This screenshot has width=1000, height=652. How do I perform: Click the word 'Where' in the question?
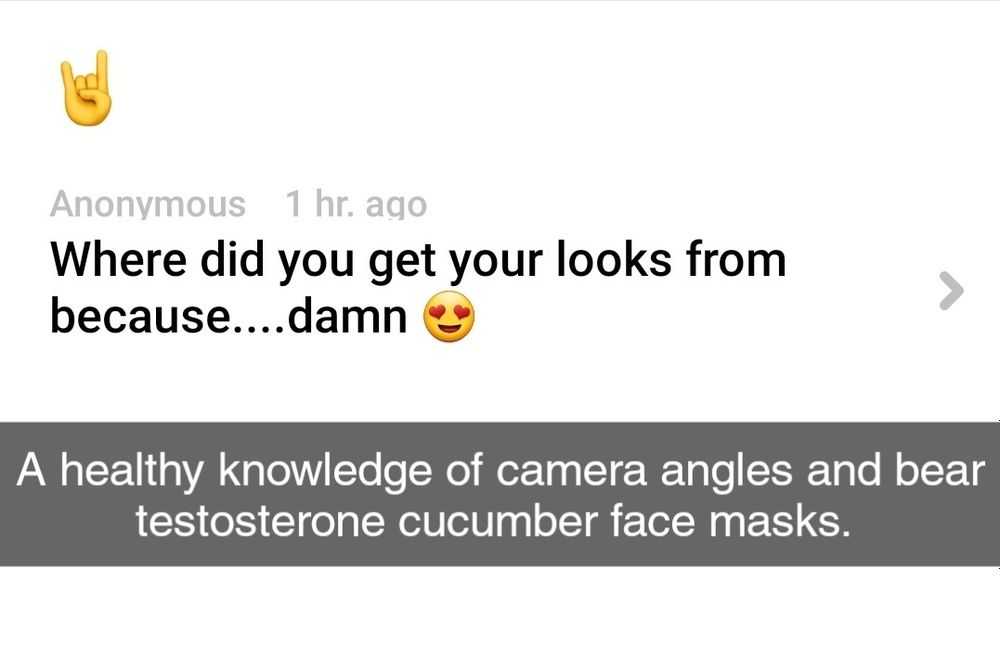[x=119, y=259]
